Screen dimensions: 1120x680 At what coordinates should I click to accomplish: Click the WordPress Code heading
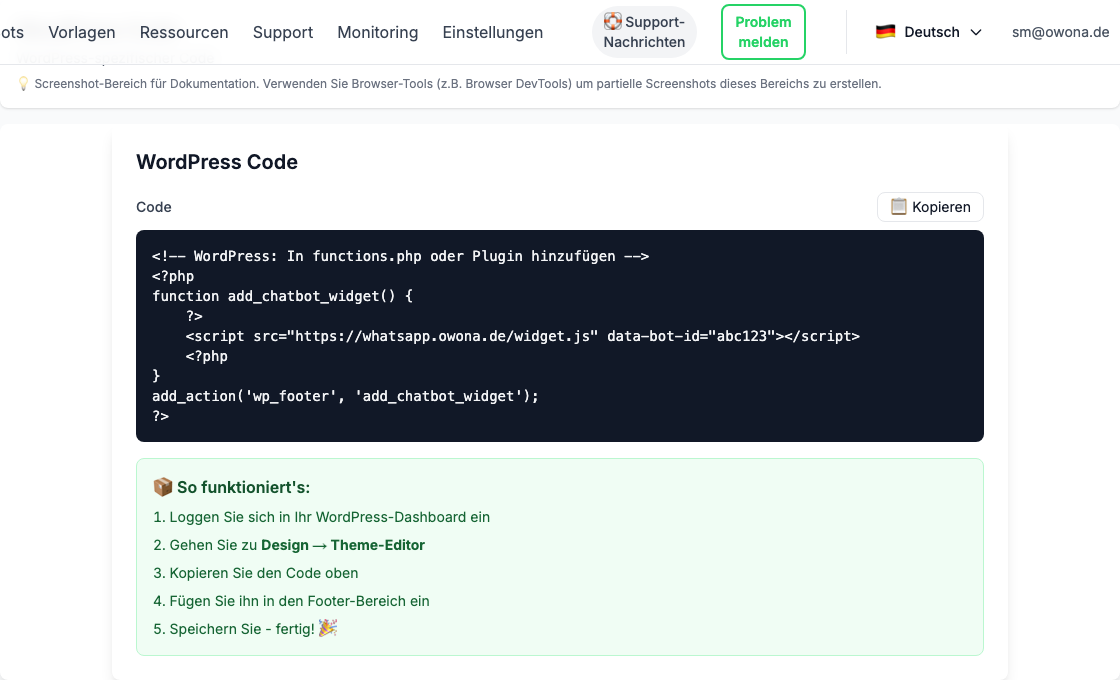(x=217, y=162)
